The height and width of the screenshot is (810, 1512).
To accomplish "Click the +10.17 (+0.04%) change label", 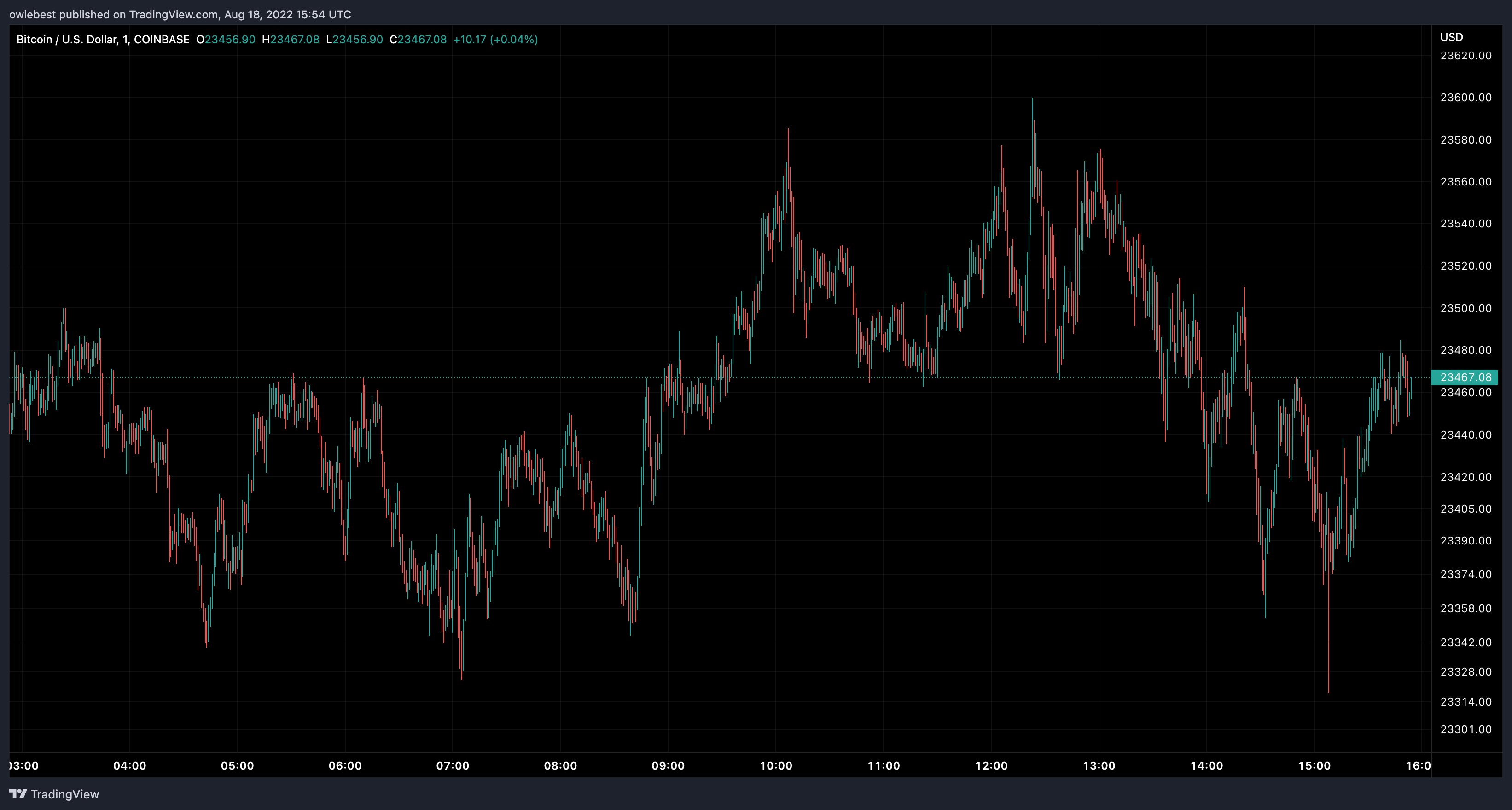I will click(495, 39).
